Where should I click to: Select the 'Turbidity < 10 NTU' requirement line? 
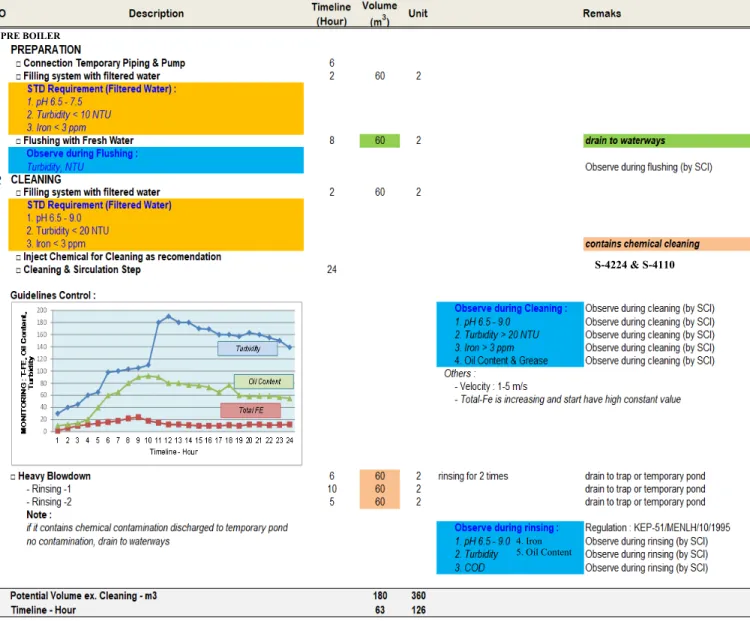click(69, 115)
